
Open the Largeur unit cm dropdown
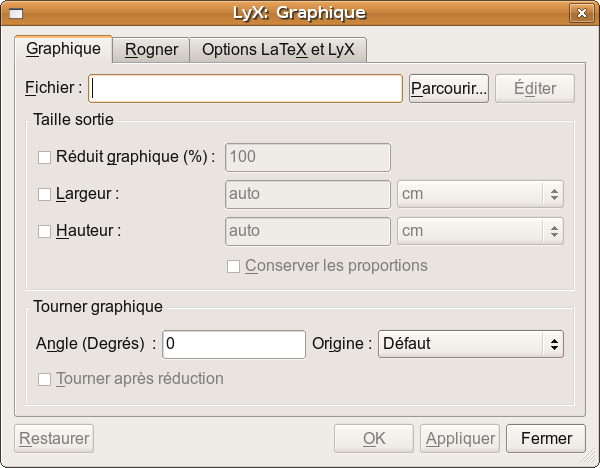point(480,194)
